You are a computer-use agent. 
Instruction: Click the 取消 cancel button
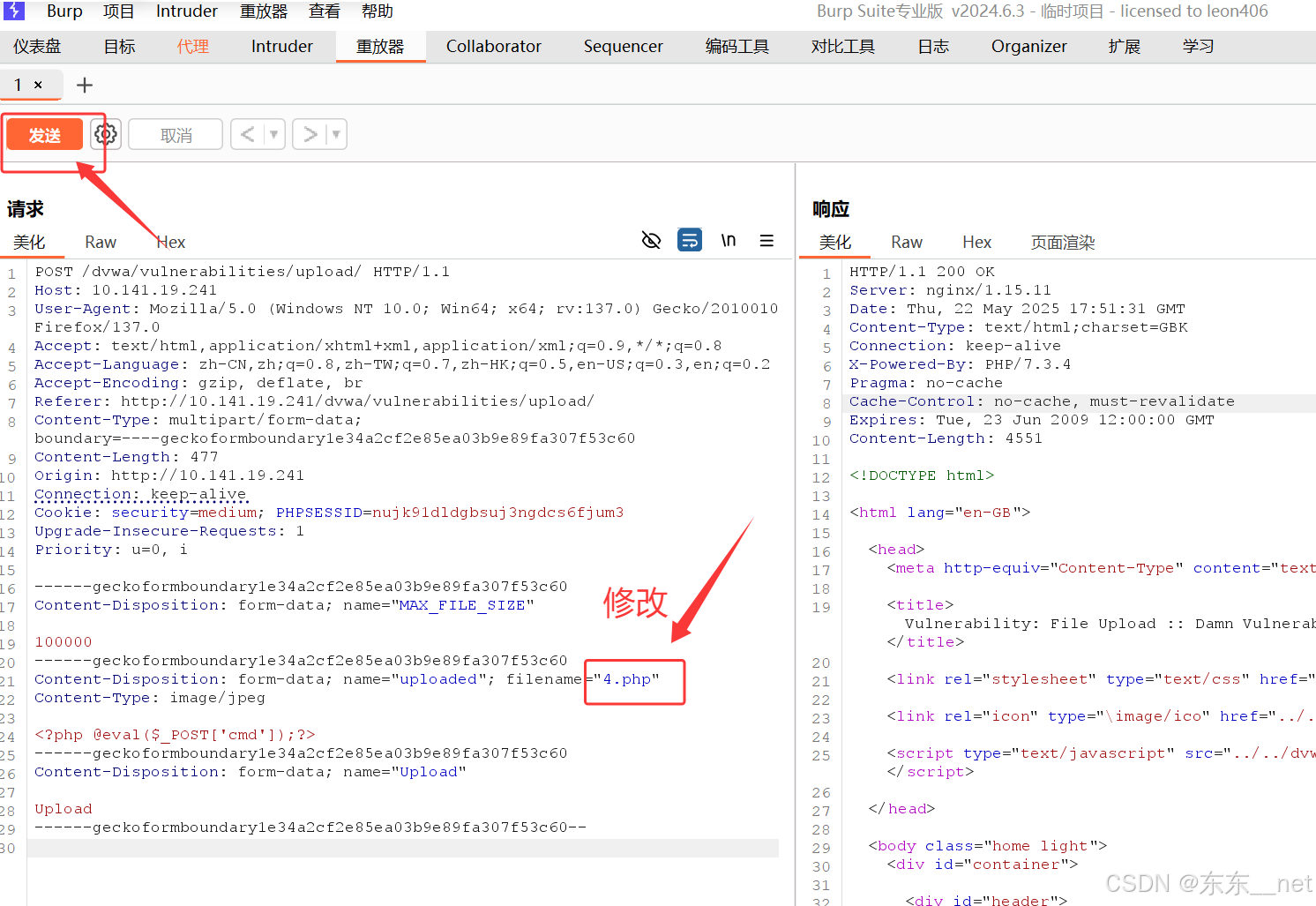click(176, 135)
